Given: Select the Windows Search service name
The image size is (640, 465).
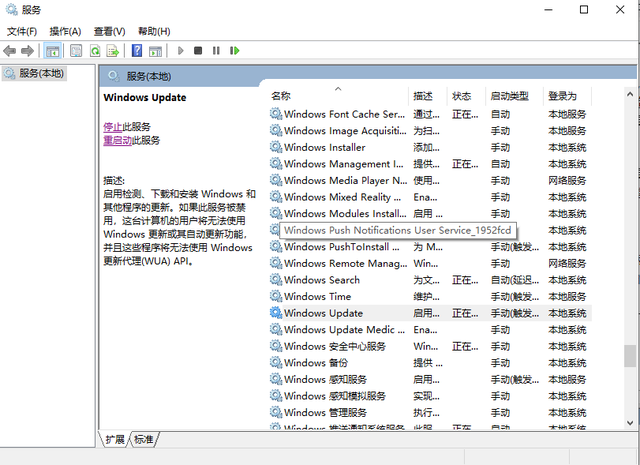Looking at the screenshot, I should coord(322,280).
